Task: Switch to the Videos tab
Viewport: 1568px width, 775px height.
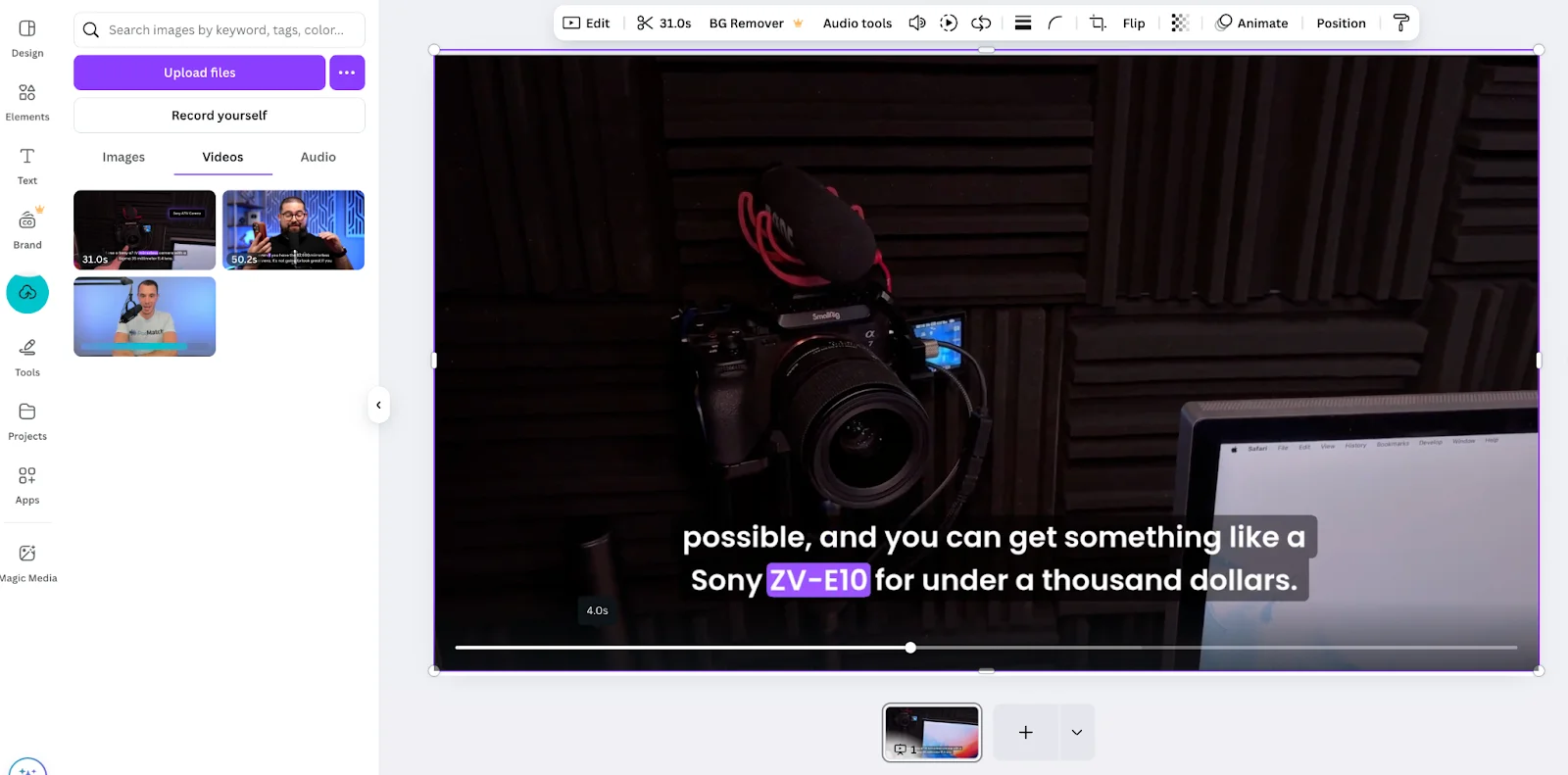Action: (x=222, y=157)
